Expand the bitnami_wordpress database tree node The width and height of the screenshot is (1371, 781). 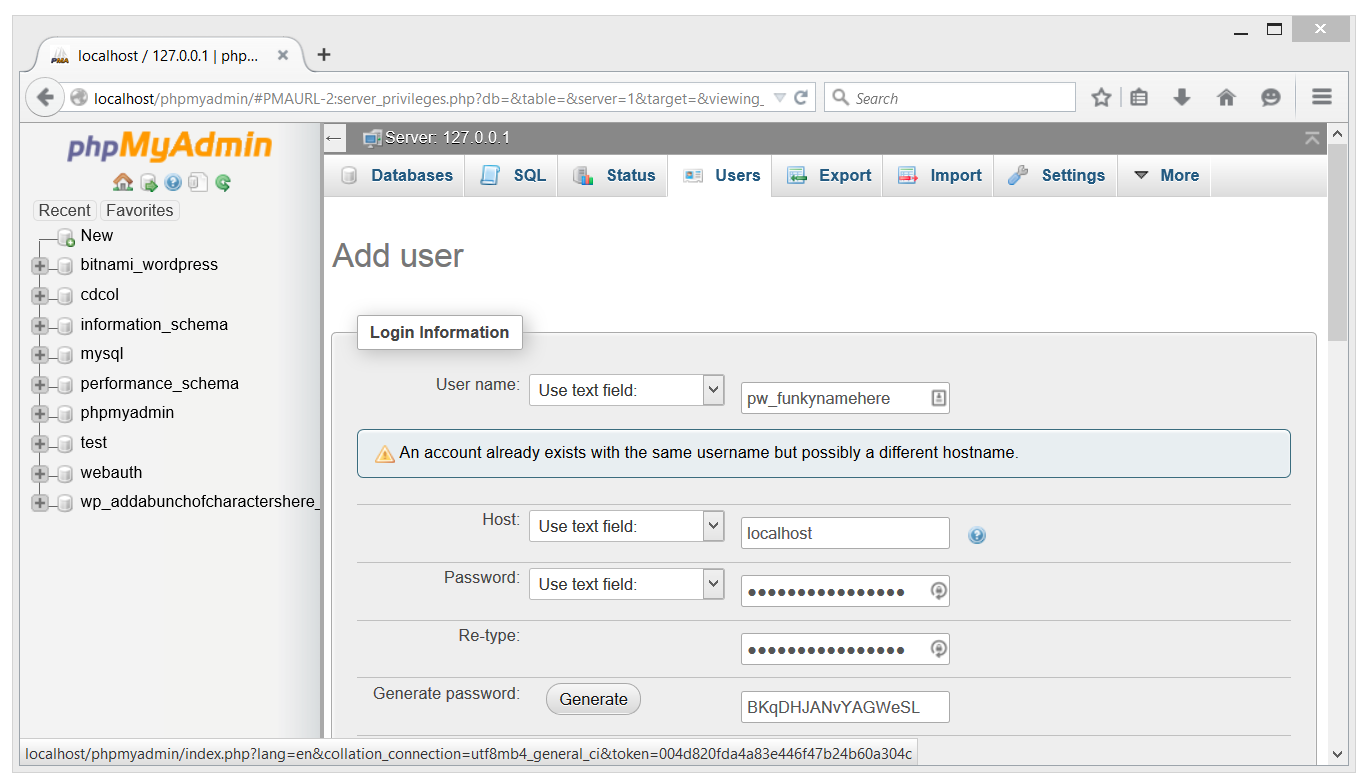click(40, 265)
